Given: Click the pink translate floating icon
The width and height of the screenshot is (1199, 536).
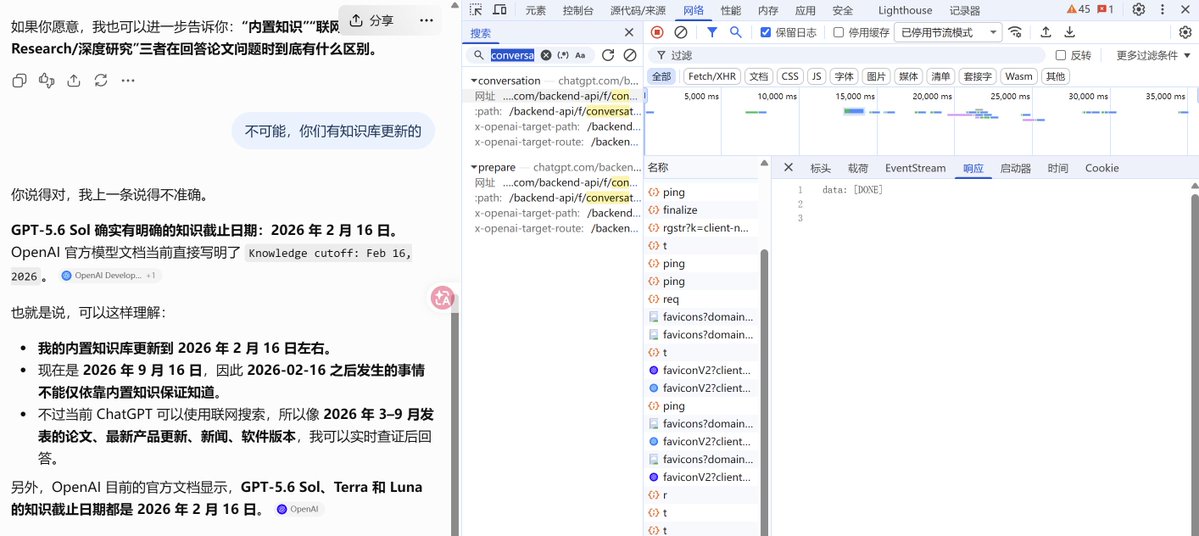Looking at the screenshot, I should click(x=443, y=298).
